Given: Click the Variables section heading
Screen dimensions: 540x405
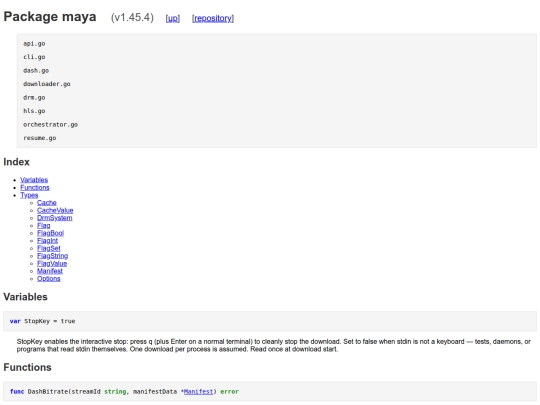Looking at the screenshot, I should [x=25, y=297].
